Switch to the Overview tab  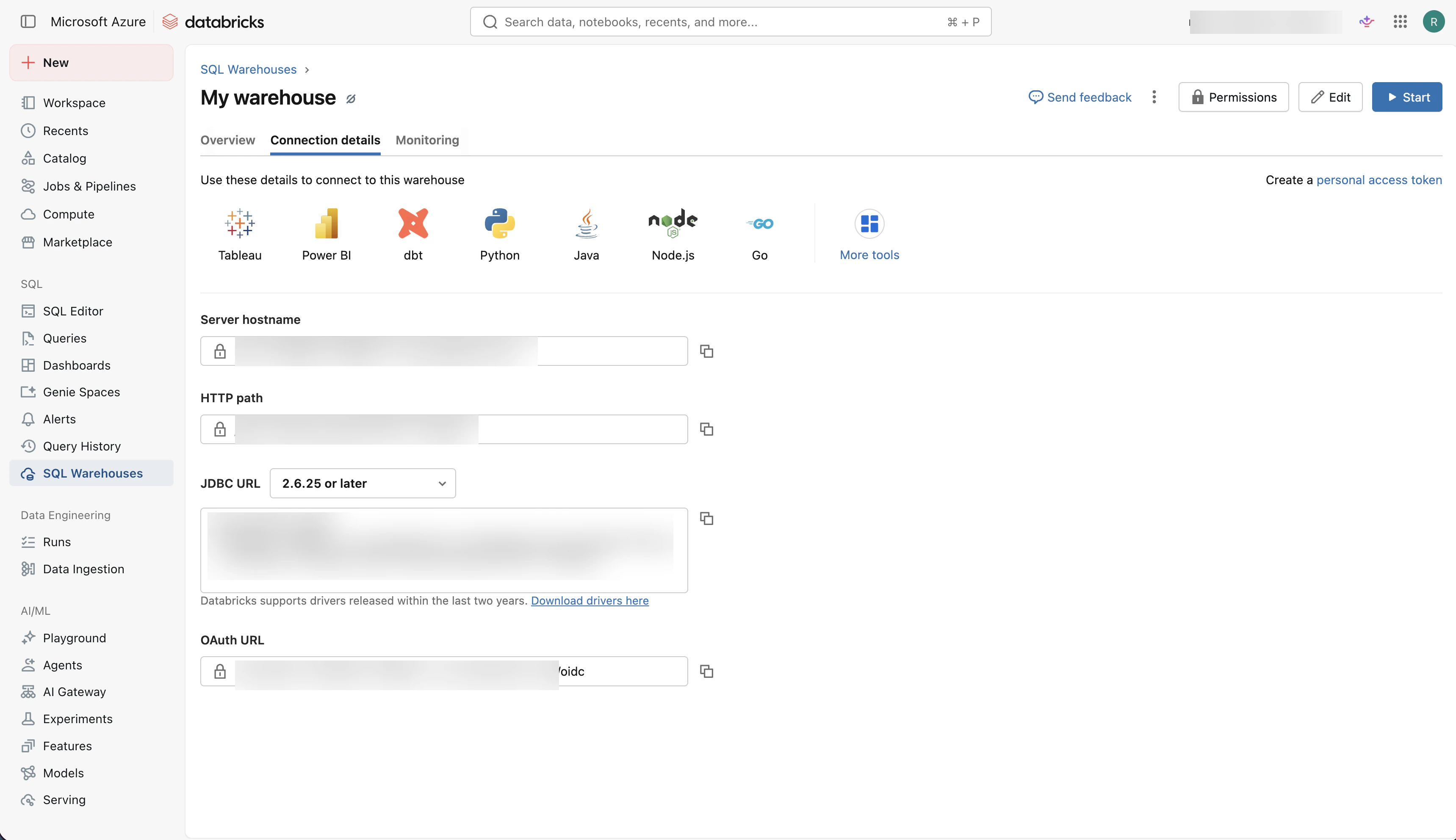[x=227, y=140]
